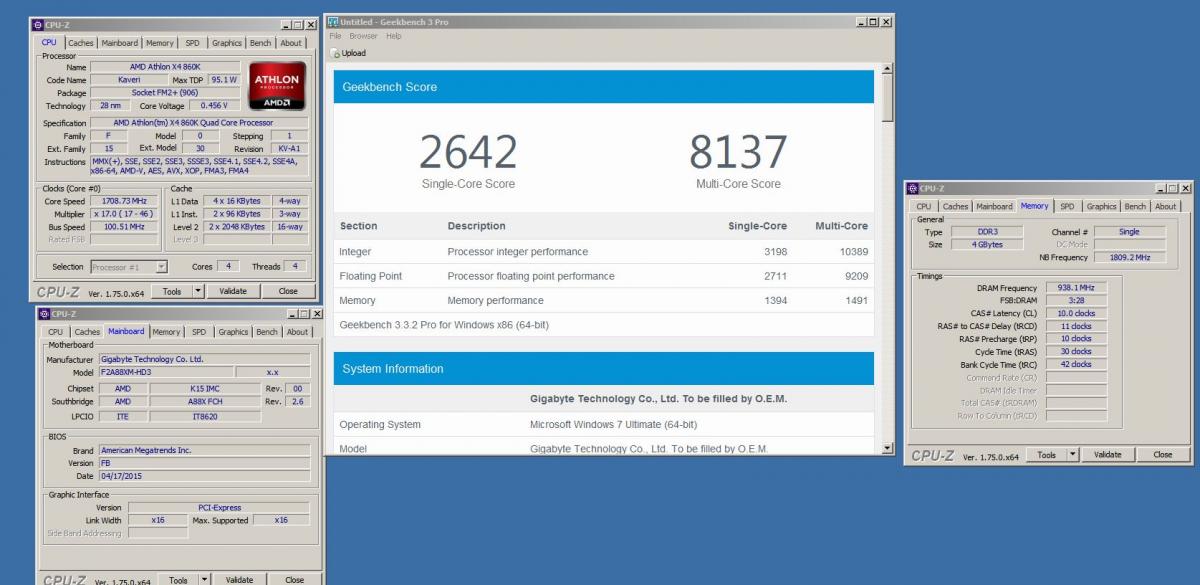Select the SPD tab in the Mainboard window
The width and height of the screenshot is (1200, 585).
pos(199,332)
